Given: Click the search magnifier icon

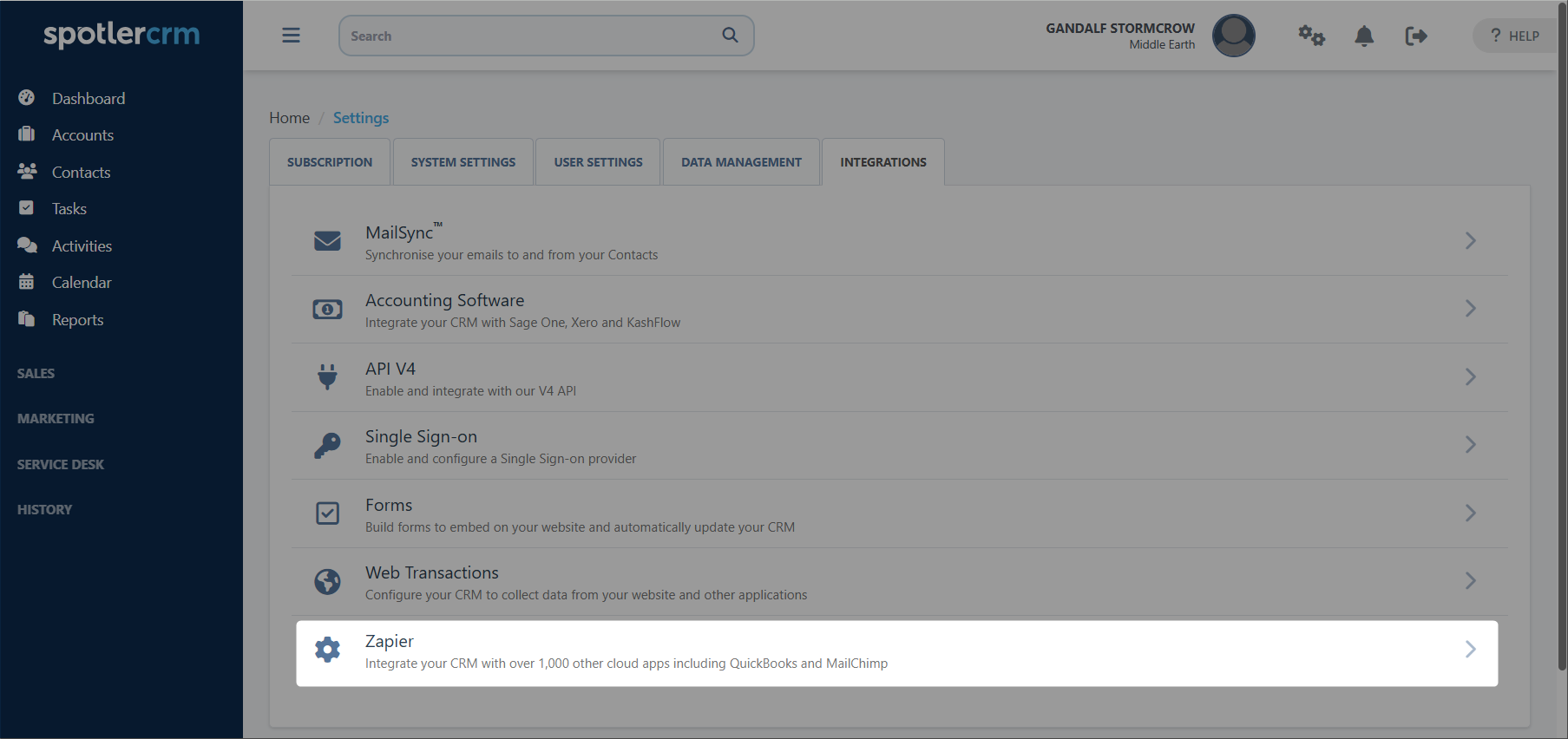Looking at the screenshot, I should (x=731, y=36).
